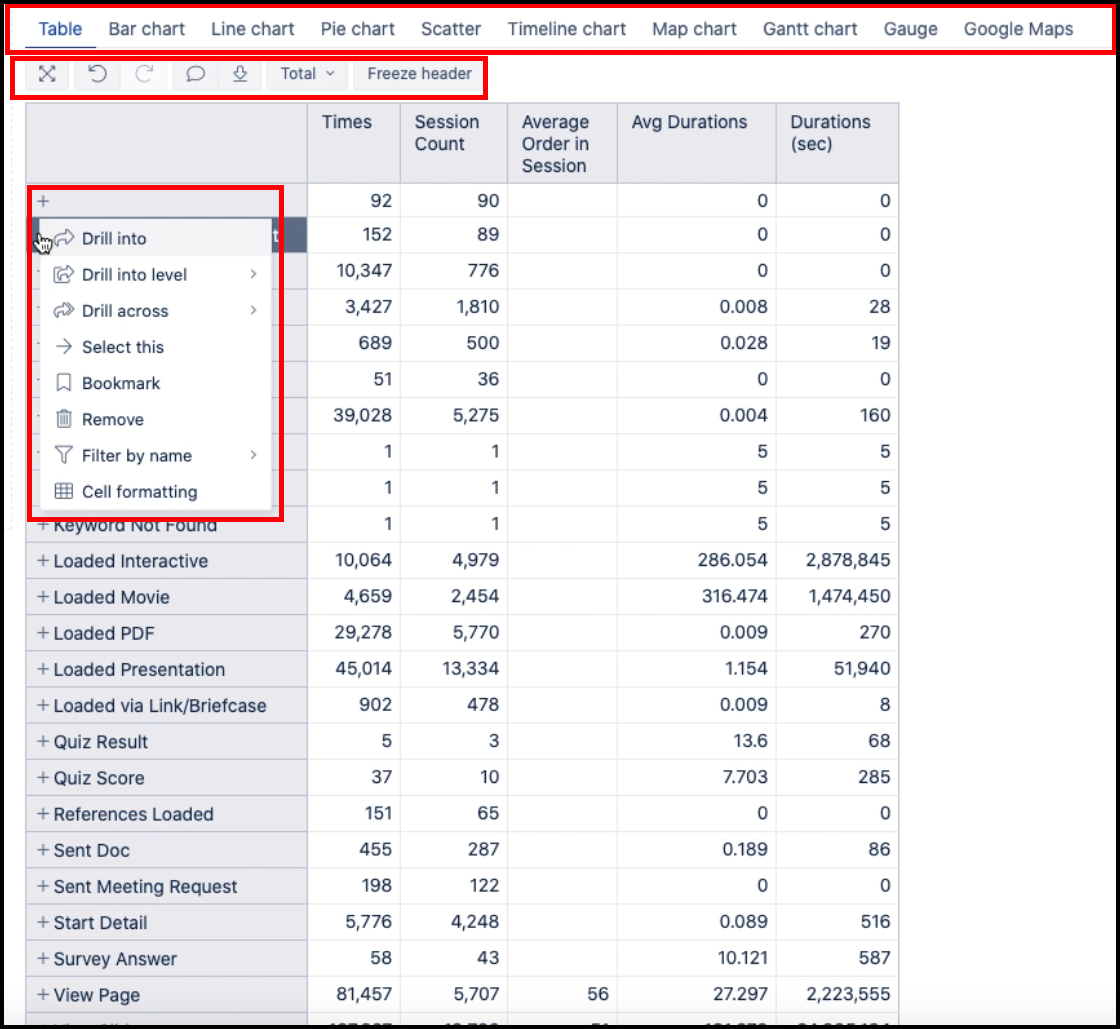
Task: Remove the row via trash menu item
Action: pos(112,419)
